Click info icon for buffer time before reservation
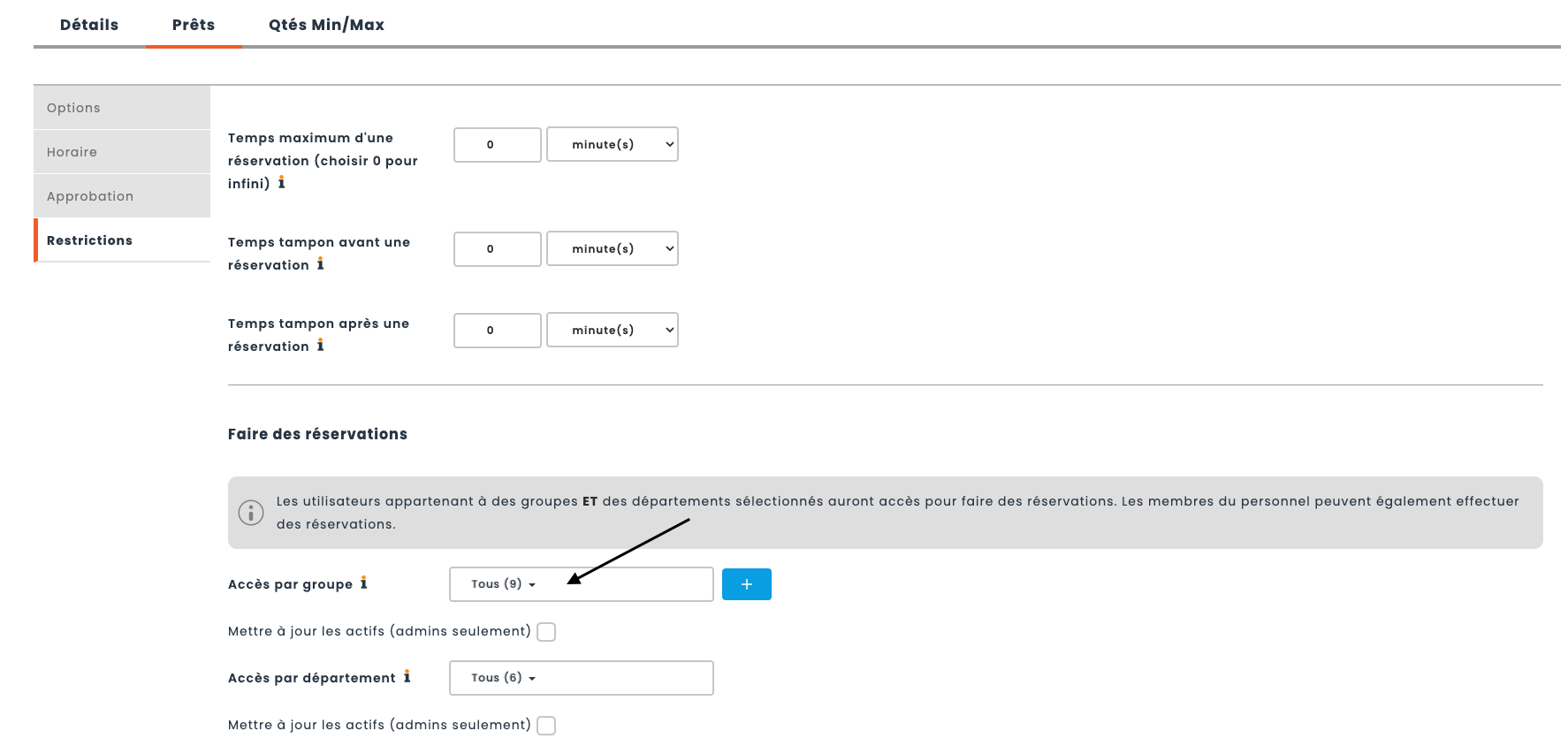 pyautogui.click(x=320, y=264)
